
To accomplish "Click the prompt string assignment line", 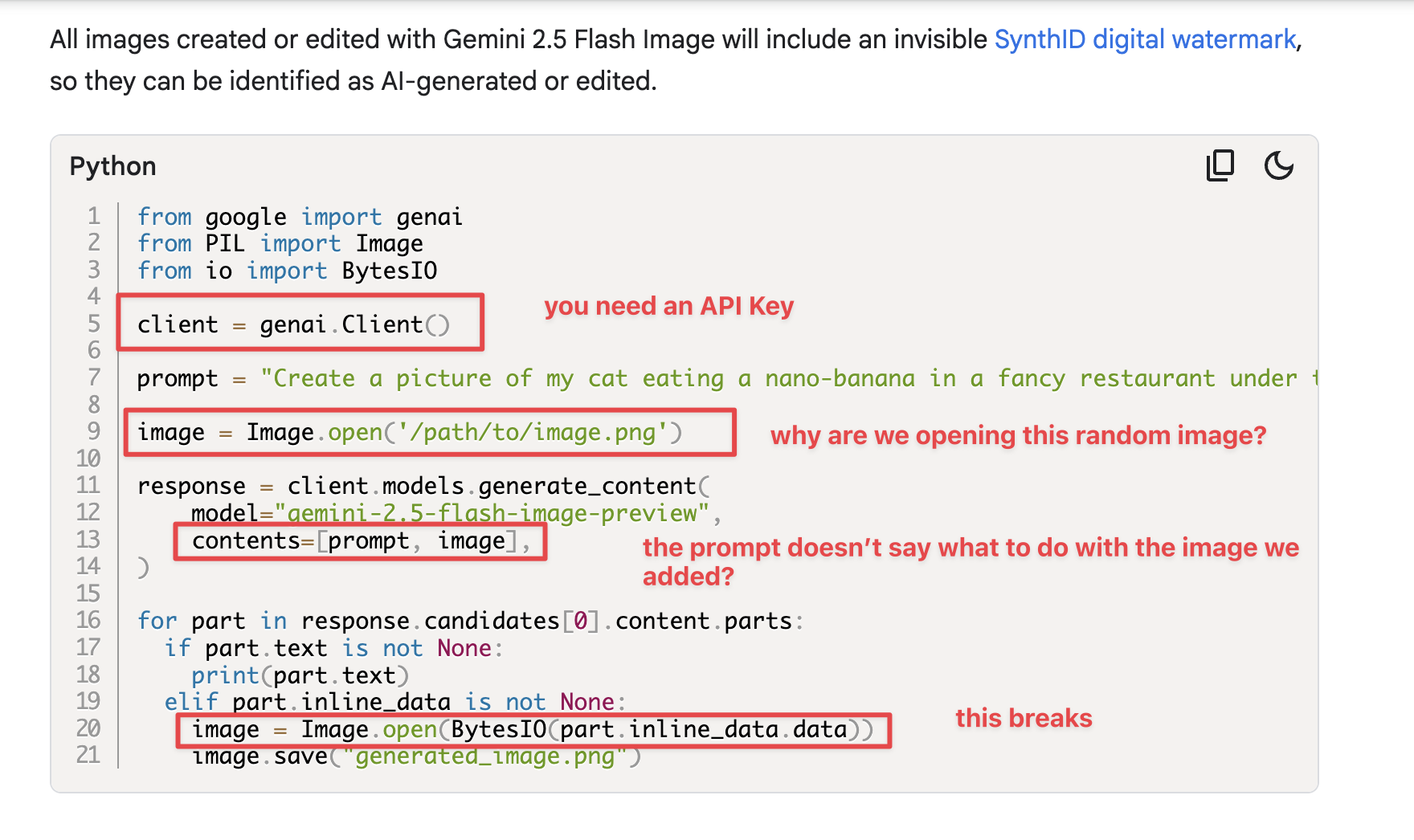I will pos(727,378).
